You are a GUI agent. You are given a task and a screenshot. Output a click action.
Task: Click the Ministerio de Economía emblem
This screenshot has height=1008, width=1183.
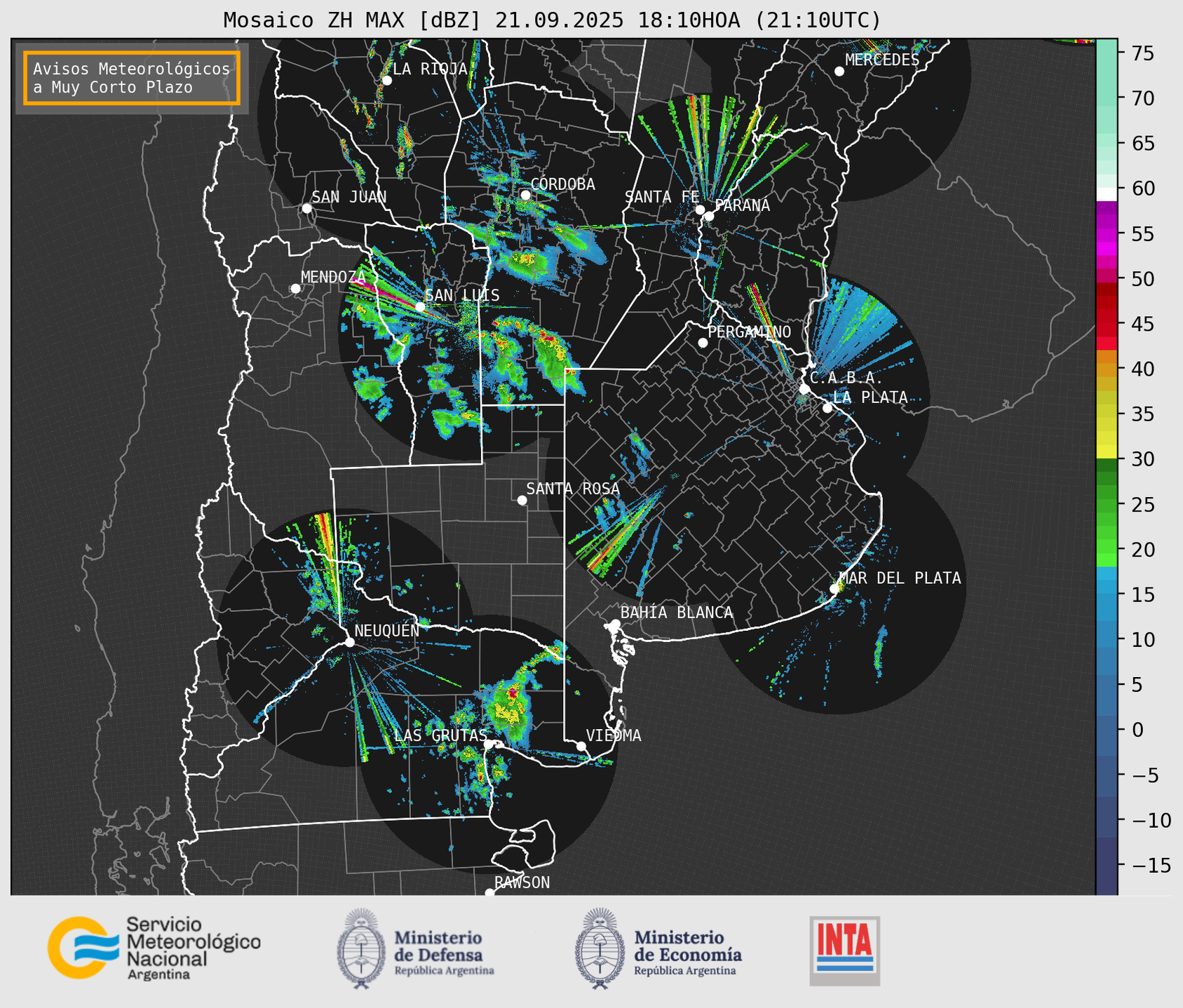pyautogui.click(x=600, y=948)
